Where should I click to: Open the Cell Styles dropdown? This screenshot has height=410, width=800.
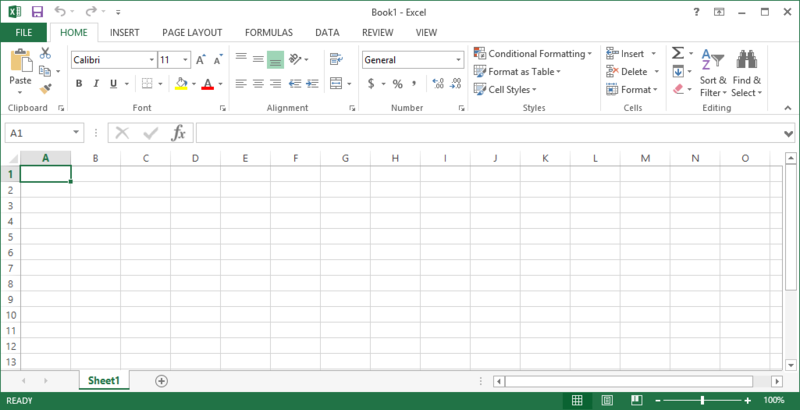click(x=505, y=90)
